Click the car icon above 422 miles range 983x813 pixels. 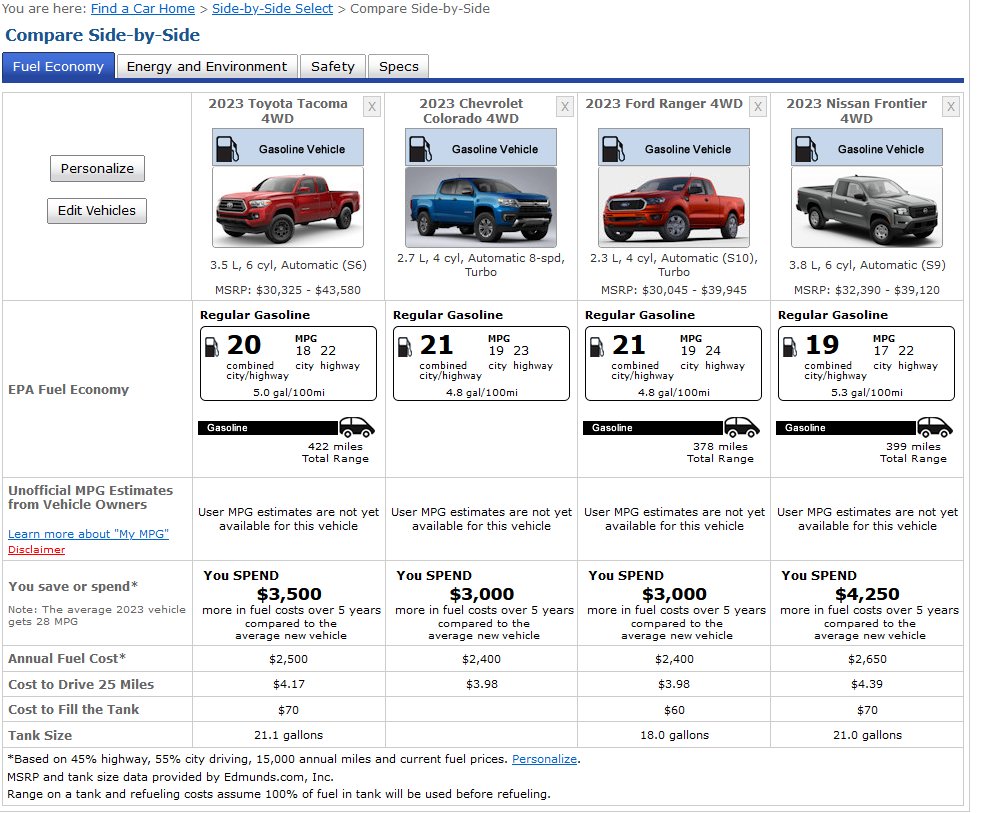[x=357, y=427]
